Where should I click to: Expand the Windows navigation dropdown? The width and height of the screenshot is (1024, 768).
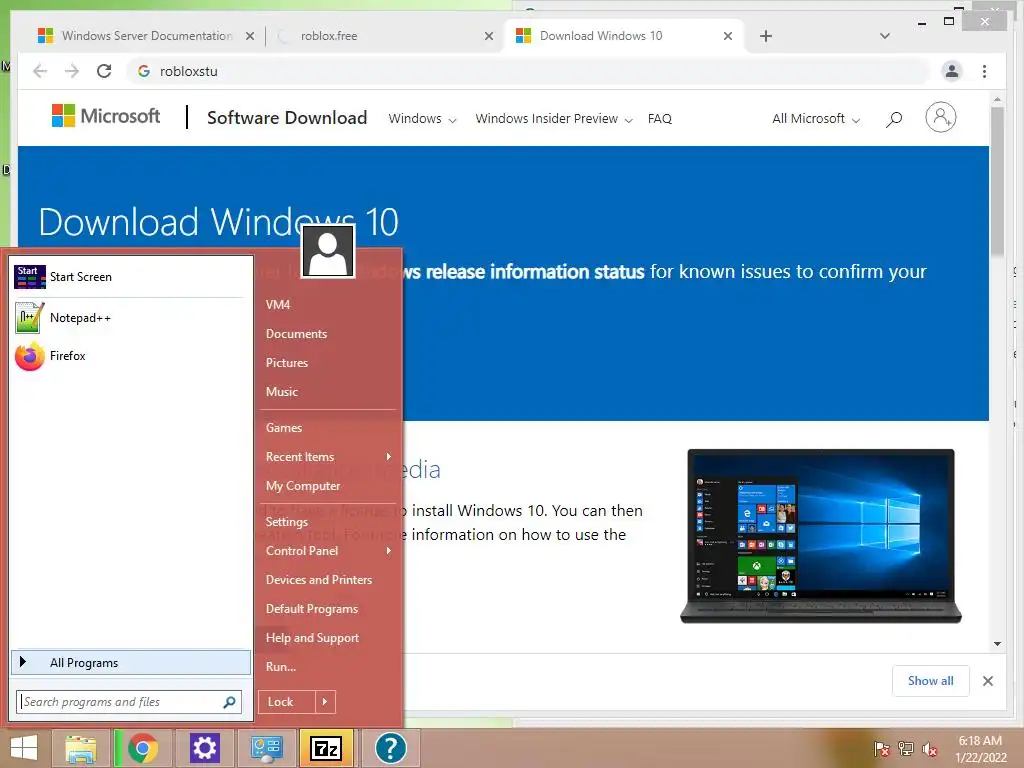[422, 119]
